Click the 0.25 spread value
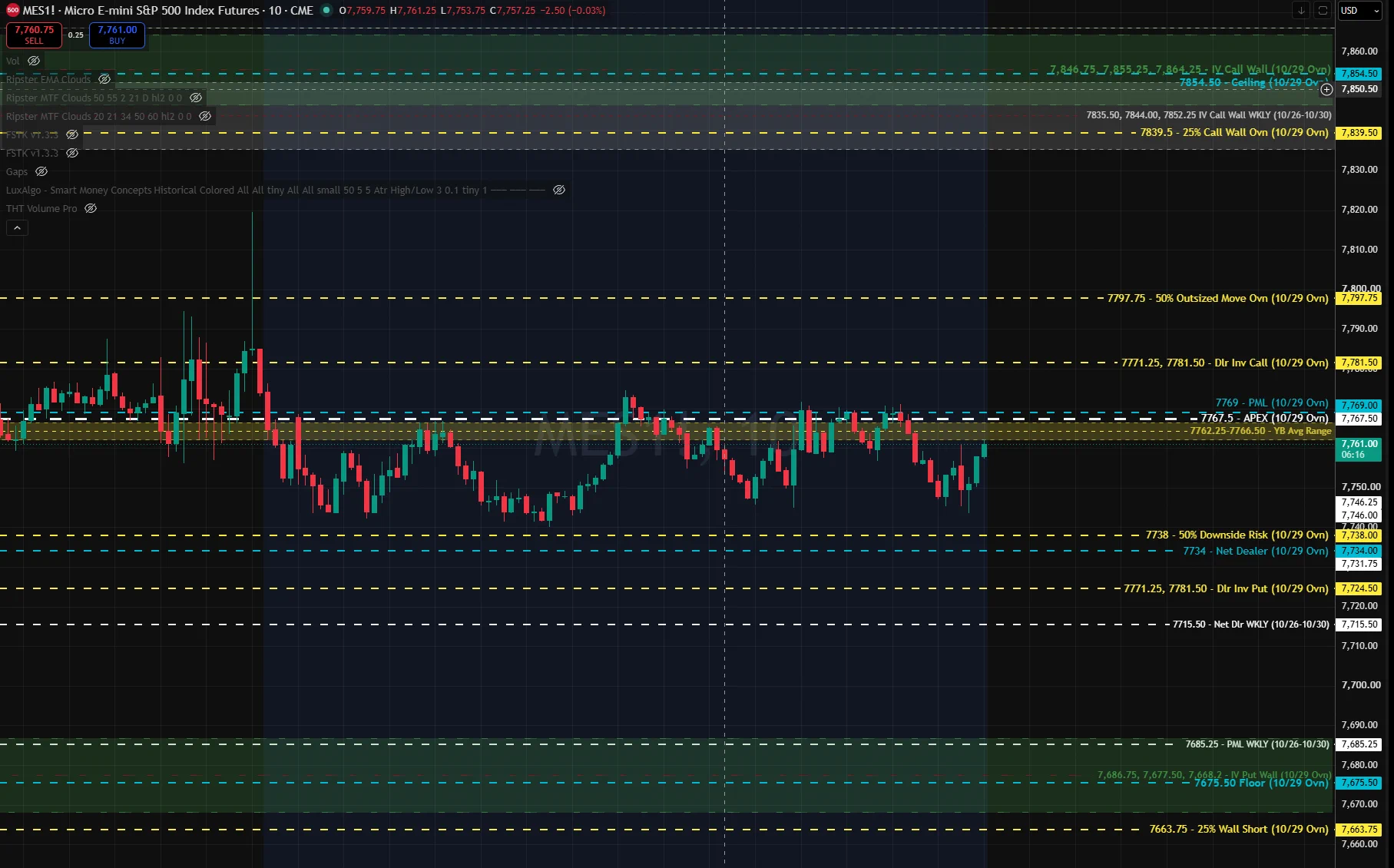The width and height of the screenshot is (1394, 868). click(x=75, y=35)
